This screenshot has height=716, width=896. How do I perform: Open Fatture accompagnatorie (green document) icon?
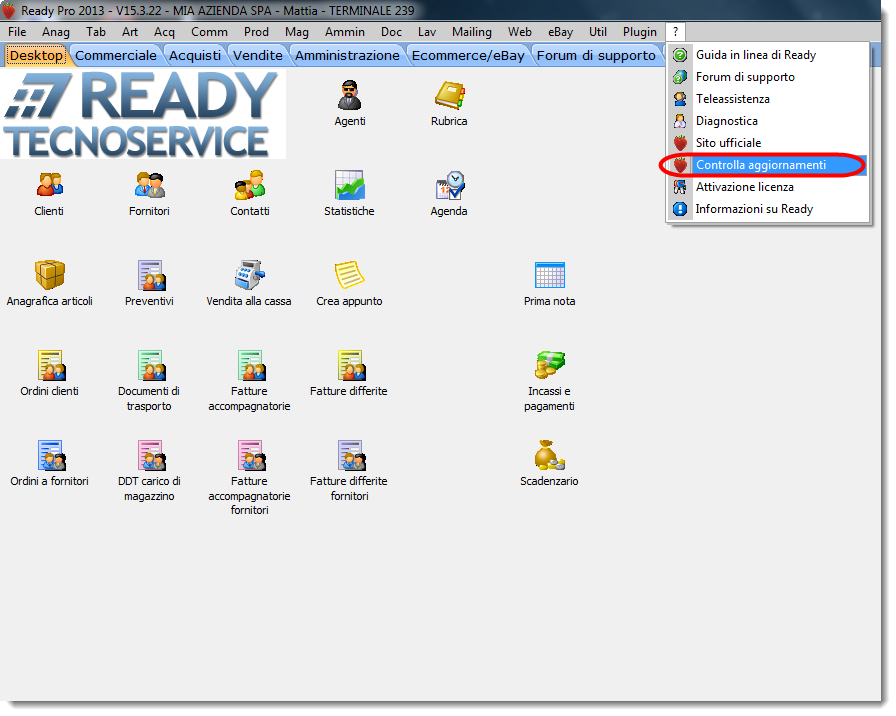(250, 366)
